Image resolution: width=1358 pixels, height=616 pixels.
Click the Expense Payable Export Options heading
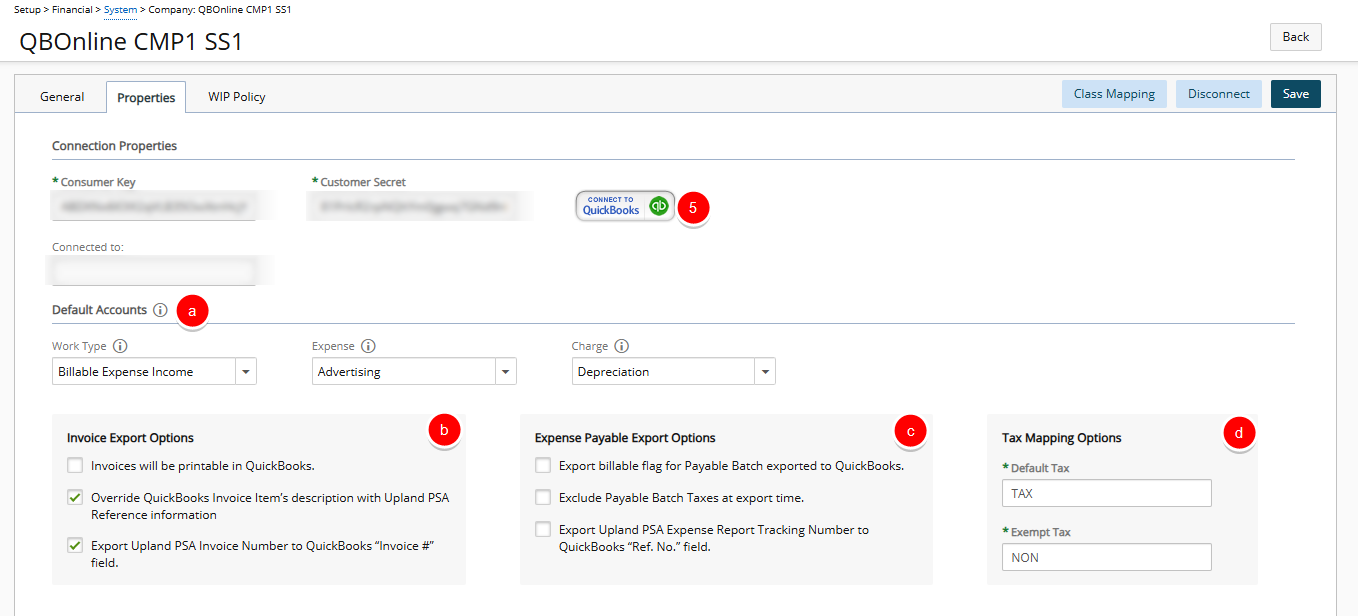pyautogui.click(x=625, y=438)
